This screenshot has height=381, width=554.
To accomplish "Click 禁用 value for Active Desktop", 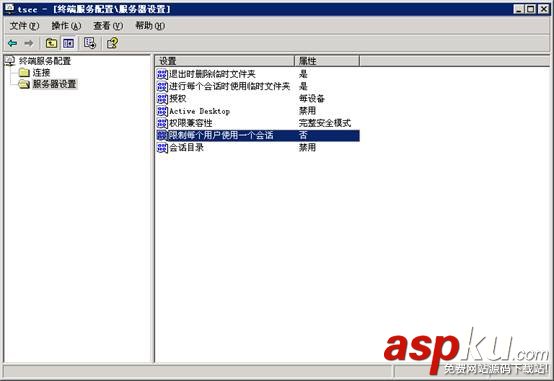I will (x=307, y=111).
